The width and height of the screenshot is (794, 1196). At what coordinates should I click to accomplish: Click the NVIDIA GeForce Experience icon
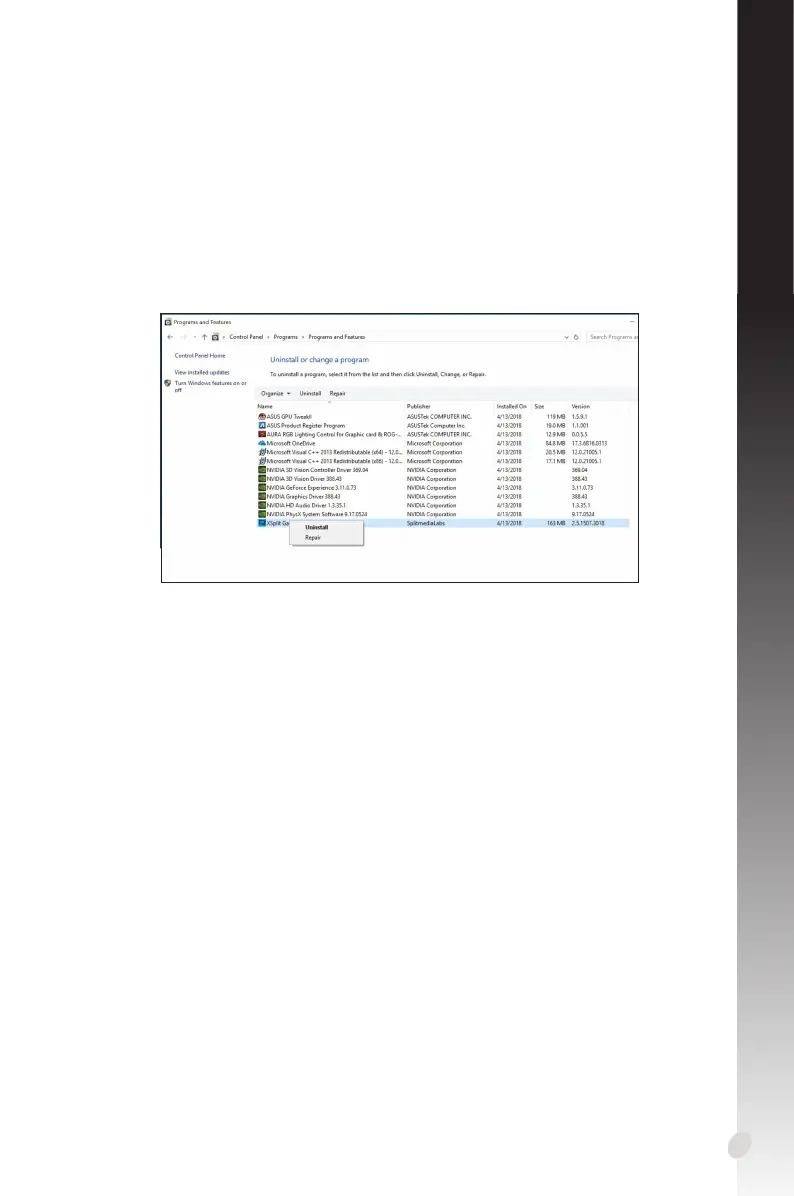point(262,487)
